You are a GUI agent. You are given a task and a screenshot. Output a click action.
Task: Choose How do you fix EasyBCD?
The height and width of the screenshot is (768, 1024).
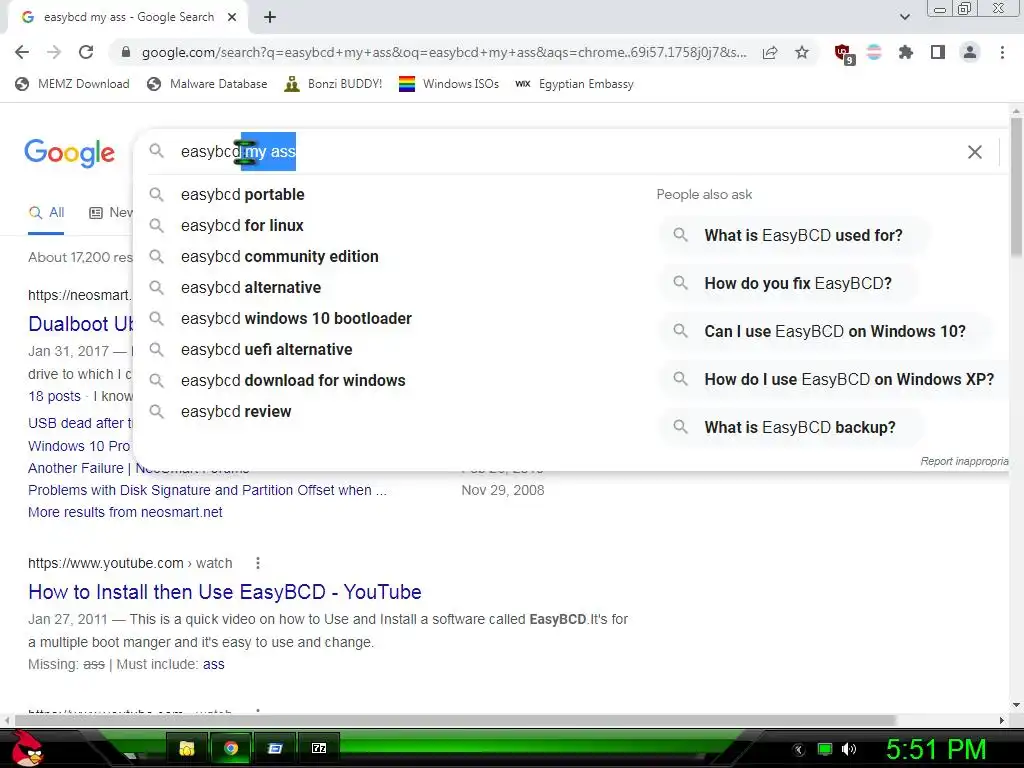(787, 283)
